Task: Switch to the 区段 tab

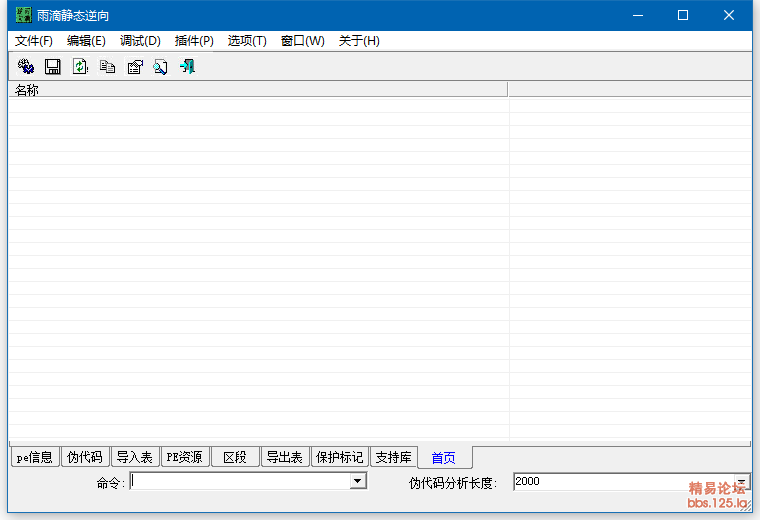Action: click(235, 457)
